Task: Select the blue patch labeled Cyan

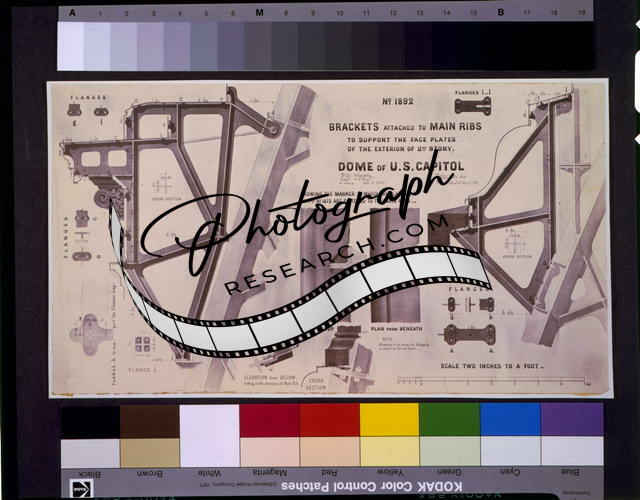Action: [x=510, y=420]
